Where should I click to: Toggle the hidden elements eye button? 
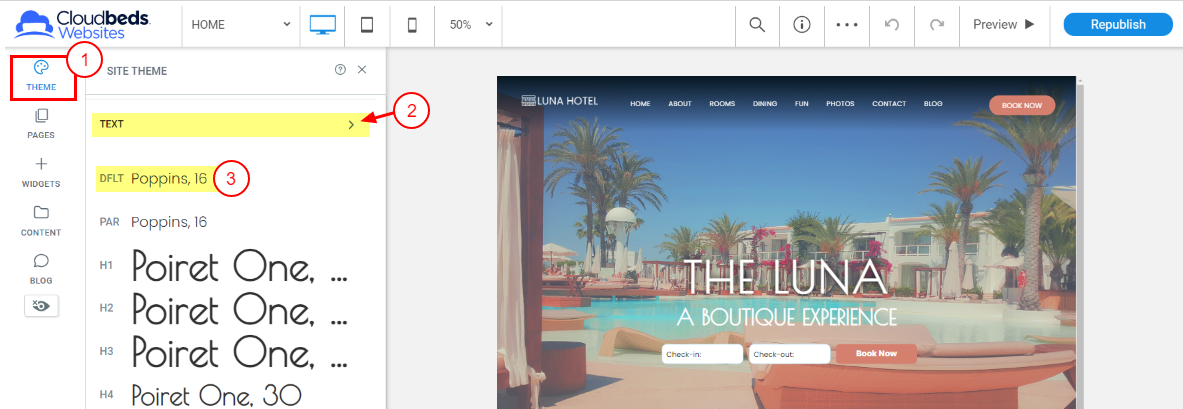click(41, 306)
